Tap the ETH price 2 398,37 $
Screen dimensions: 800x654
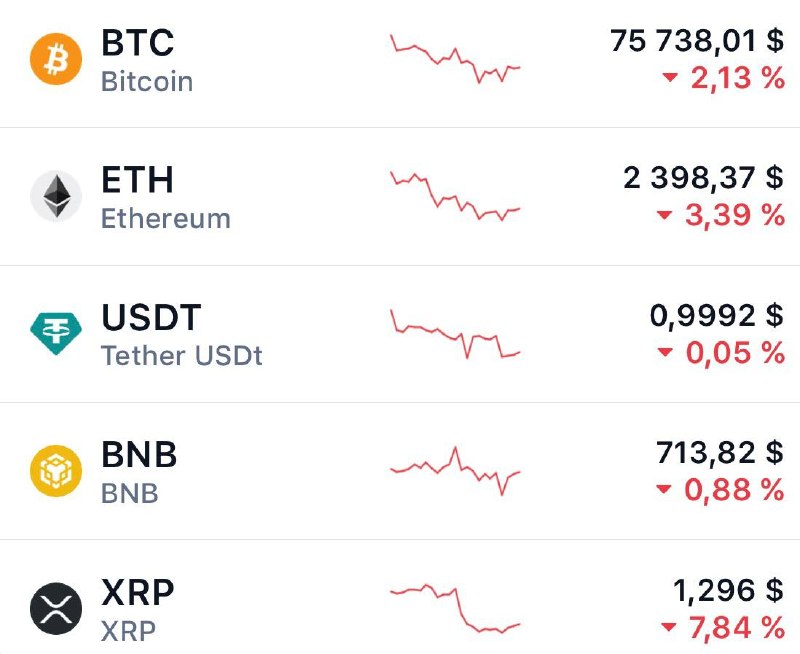click(x=704, y=178)
